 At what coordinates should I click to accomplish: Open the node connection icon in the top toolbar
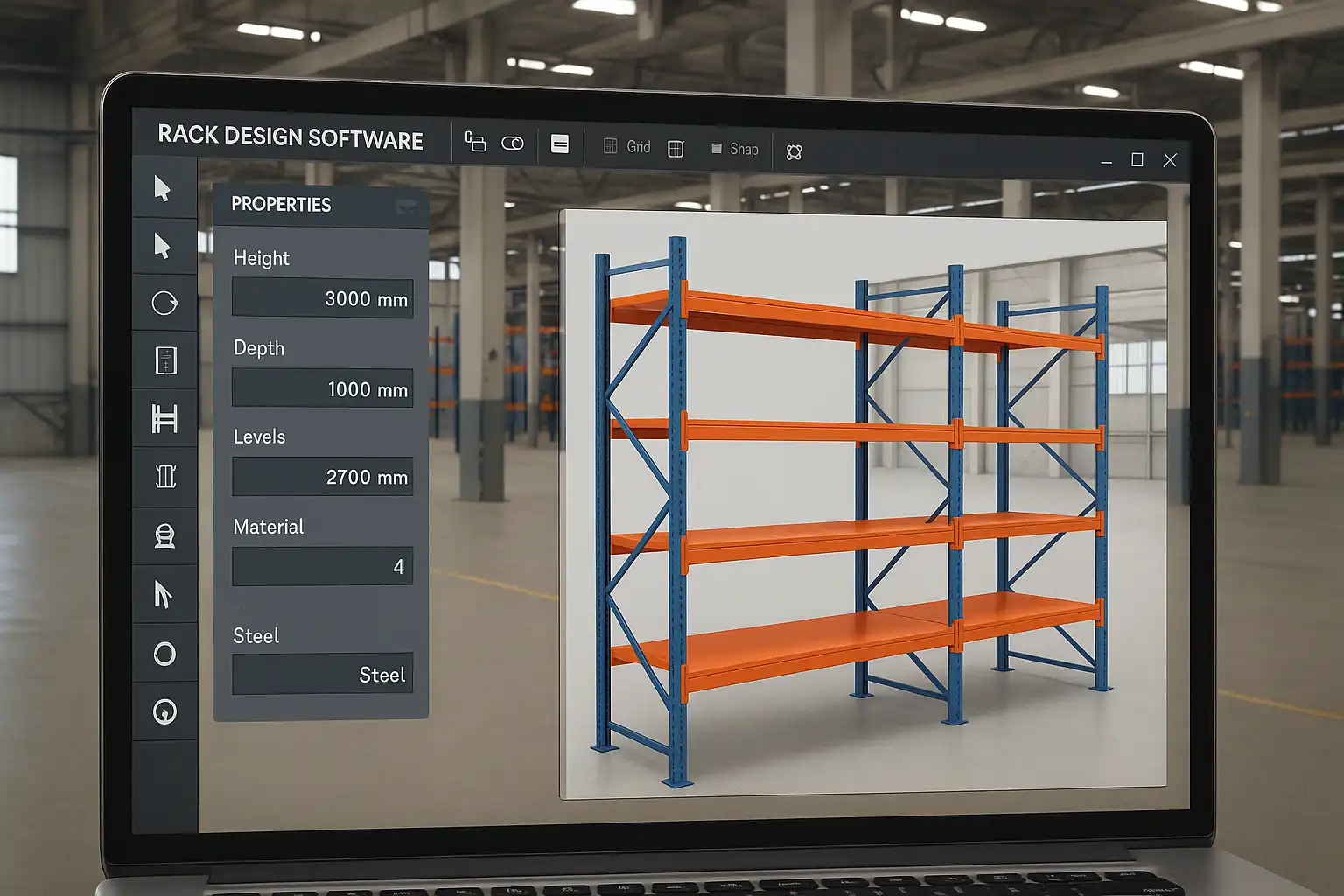pyautogui.click(x=794, y=152)
